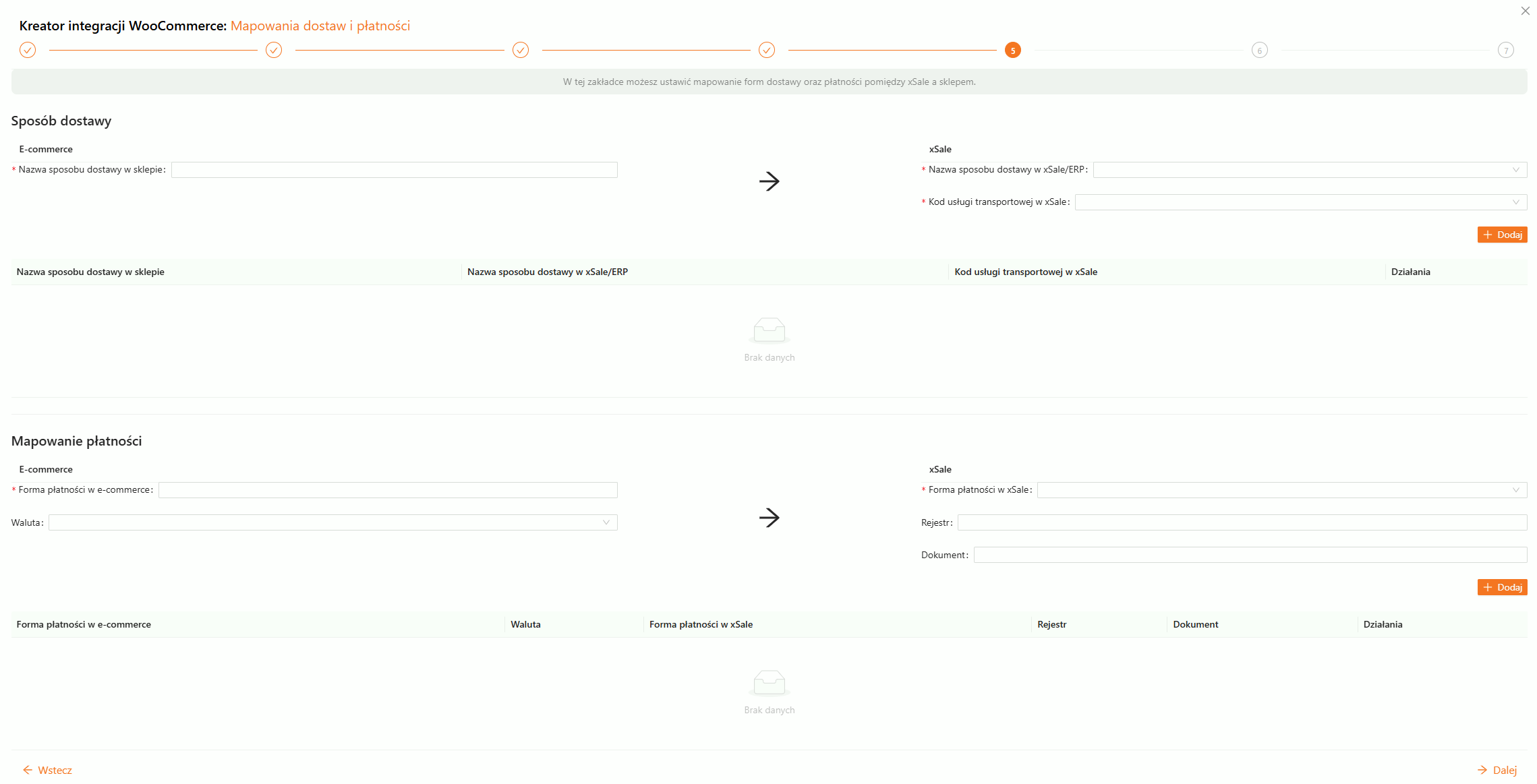Click the first completed wizard step checkmark
Screen dimensions: 1537x784
[x=28, y=50]
